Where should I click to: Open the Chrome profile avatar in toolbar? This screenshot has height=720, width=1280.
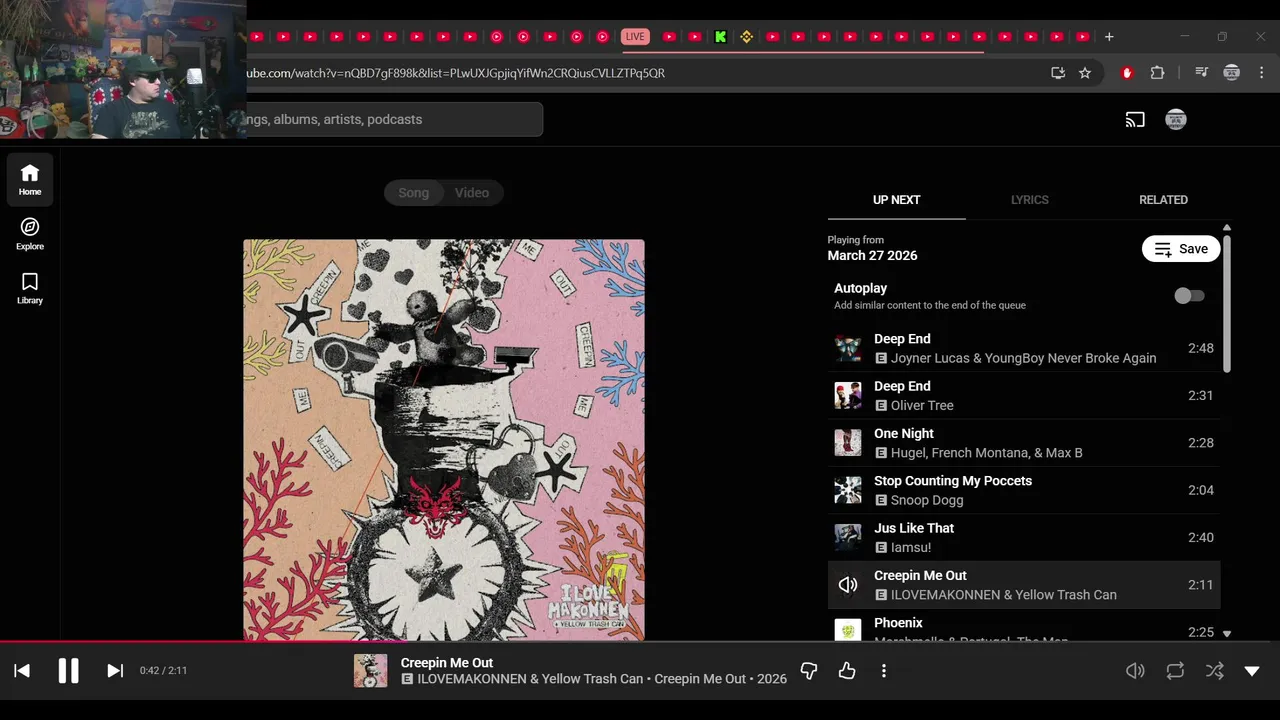(1232, 73)
